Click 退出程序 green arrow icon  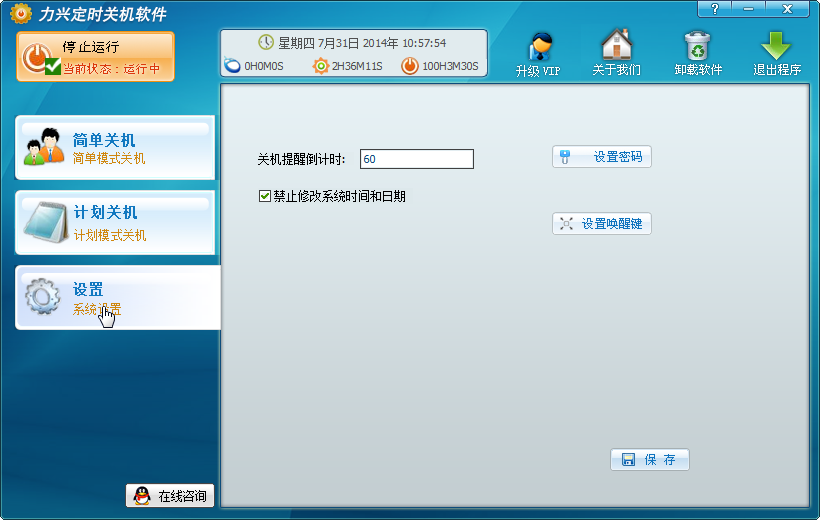[777, 53]
